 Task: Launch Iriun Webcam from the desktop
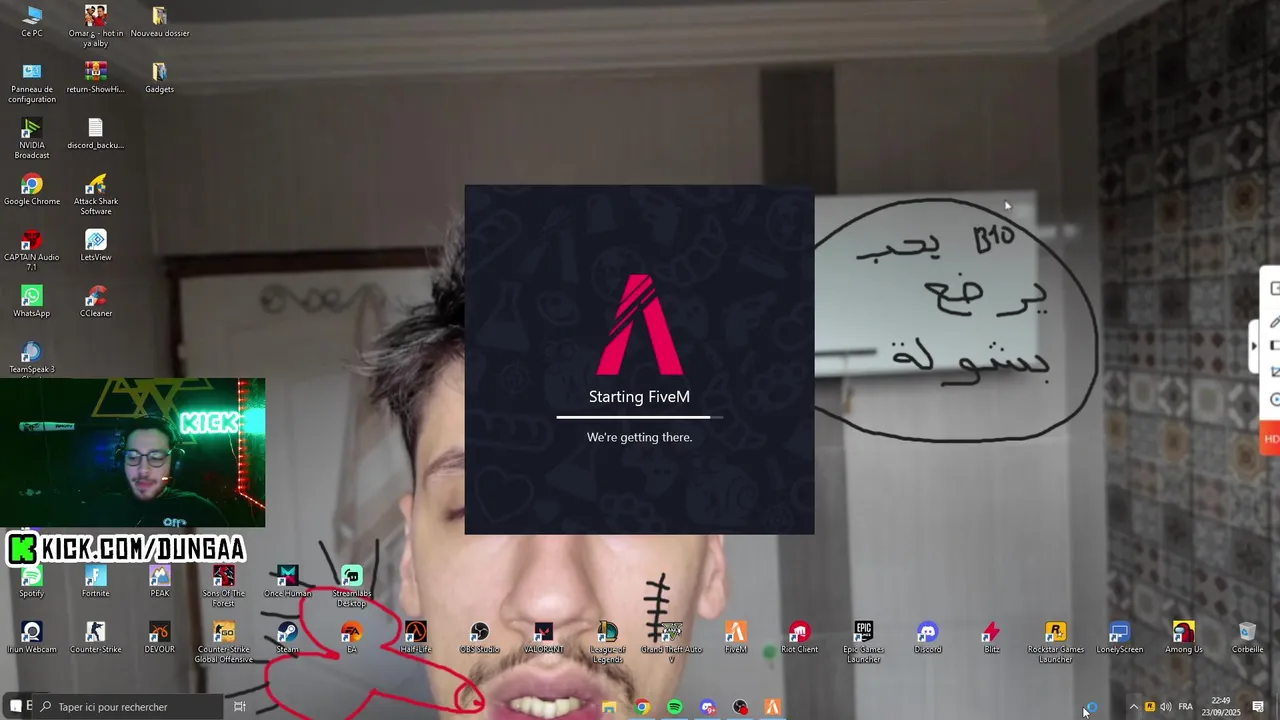coord(32,637)
